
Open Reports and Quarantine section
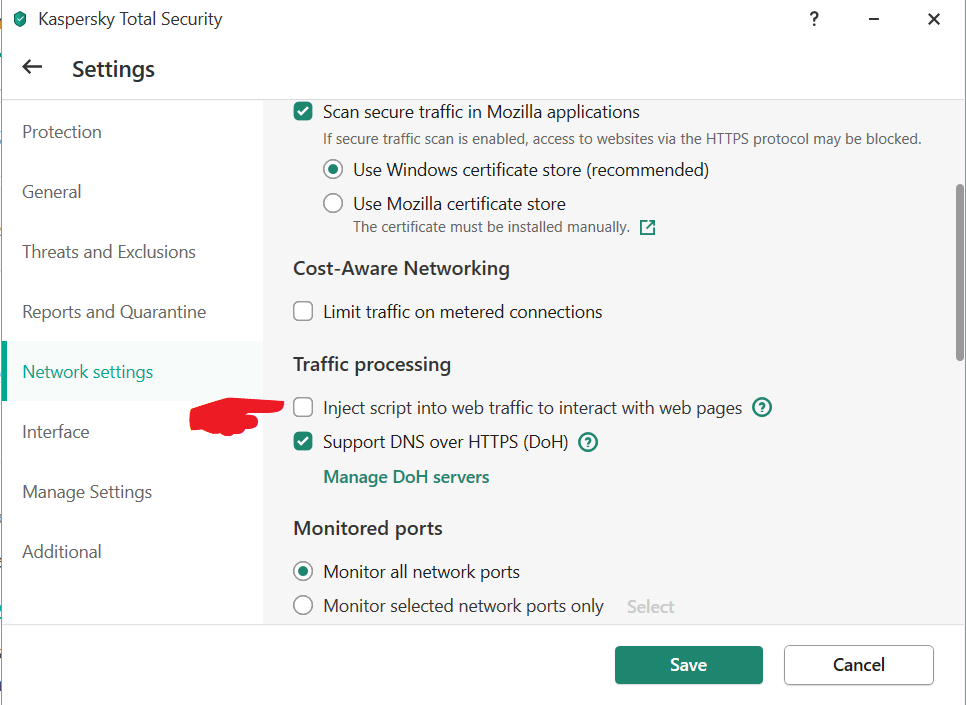132,312
